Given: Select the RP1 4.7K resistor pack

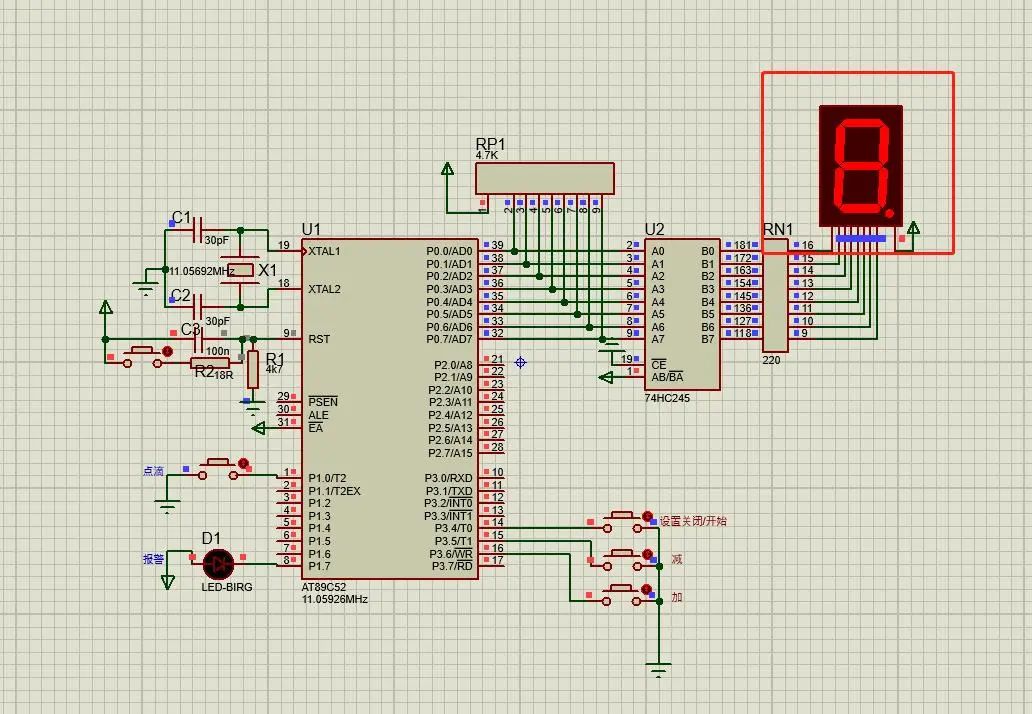Looking at the screenshot, I should 545,177.
